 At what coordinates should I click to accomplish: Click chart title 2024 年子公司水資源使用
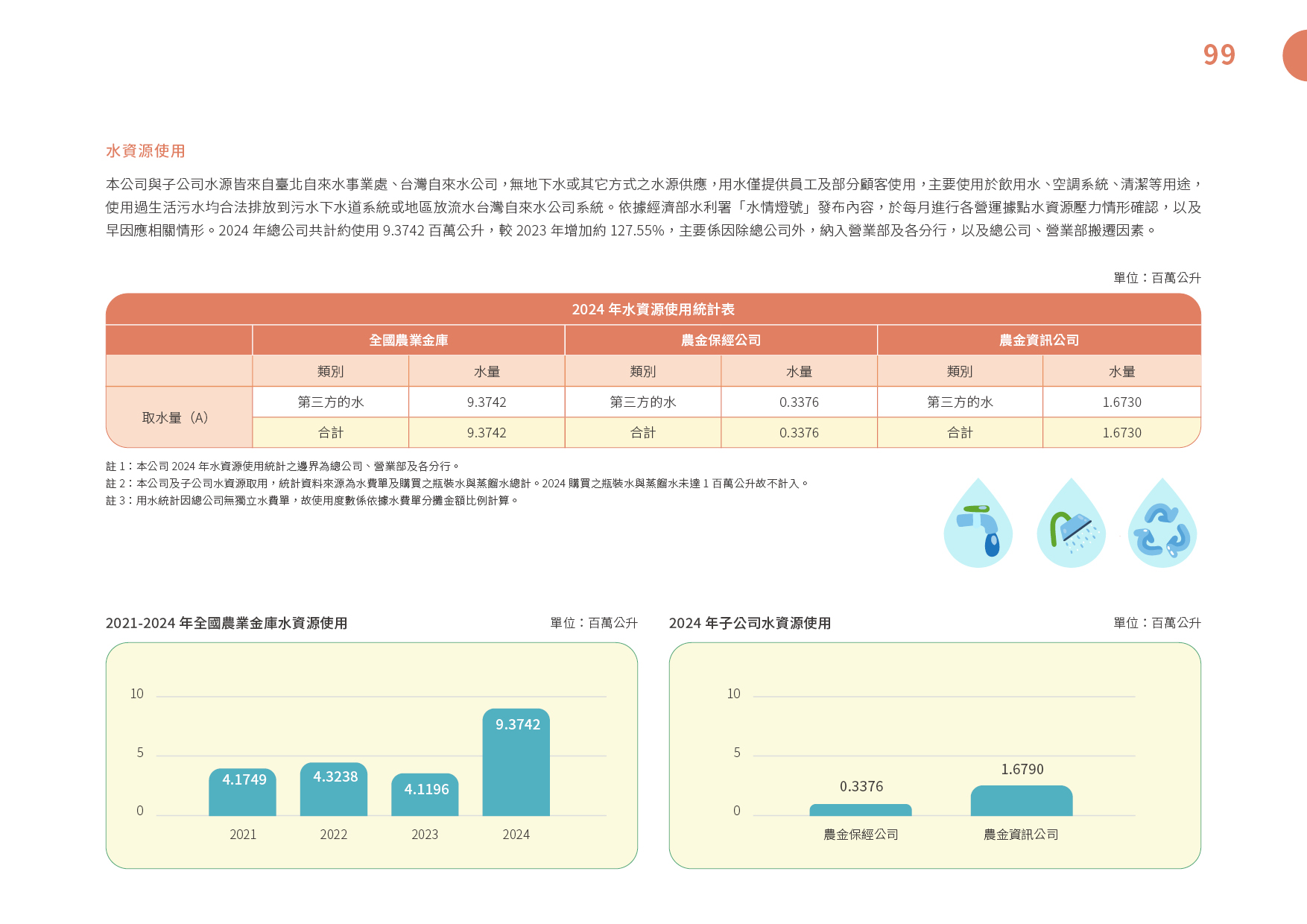(x=750, y=623)
